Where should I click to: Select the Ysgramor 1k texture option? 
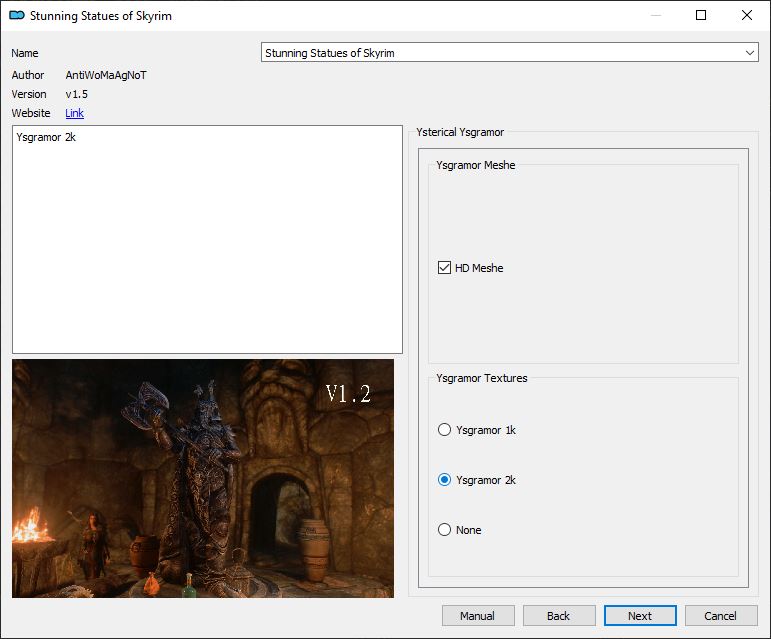(x=444, y=430)
